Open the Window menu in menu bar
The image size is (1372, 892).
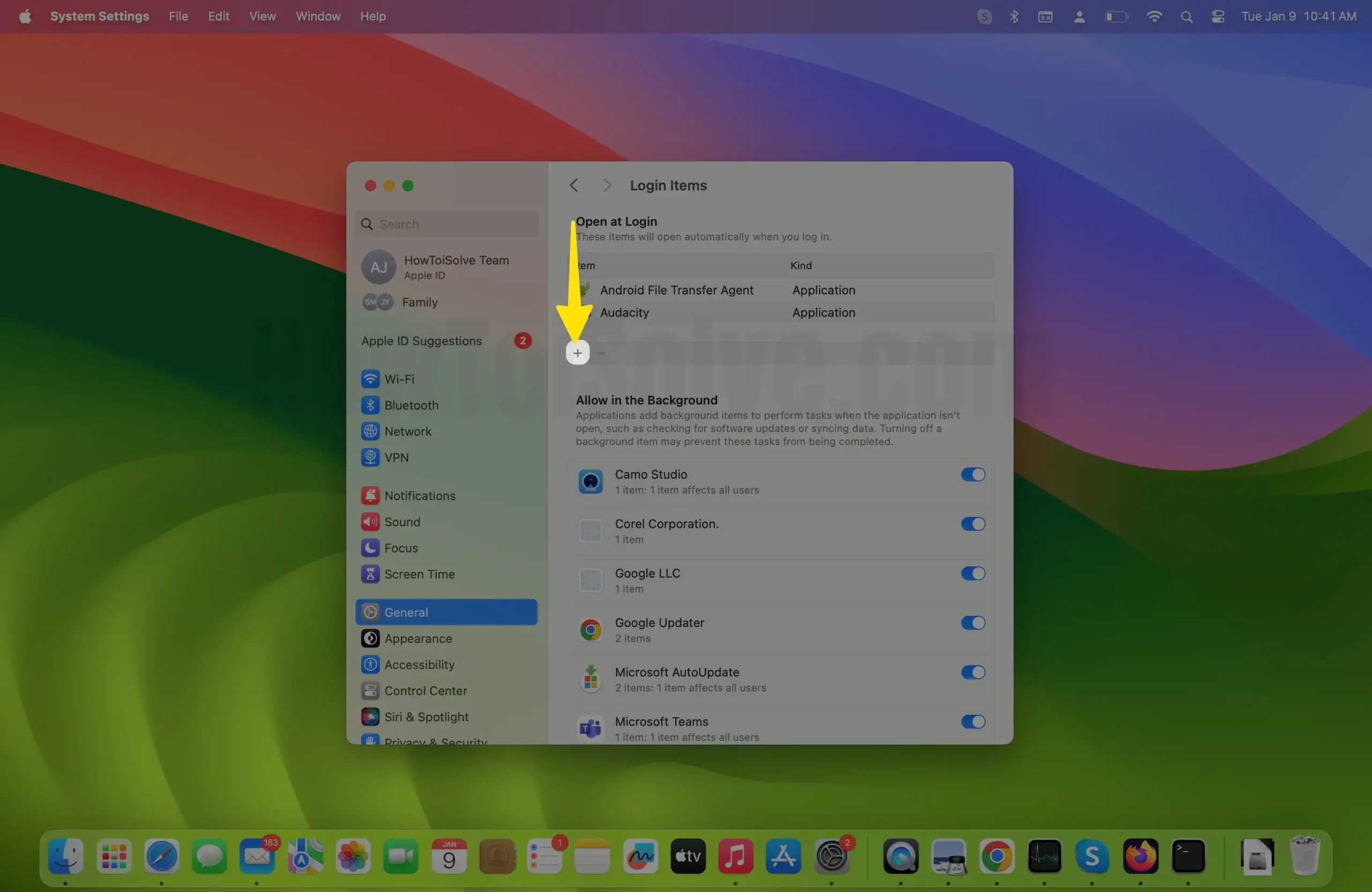(318, 16)
